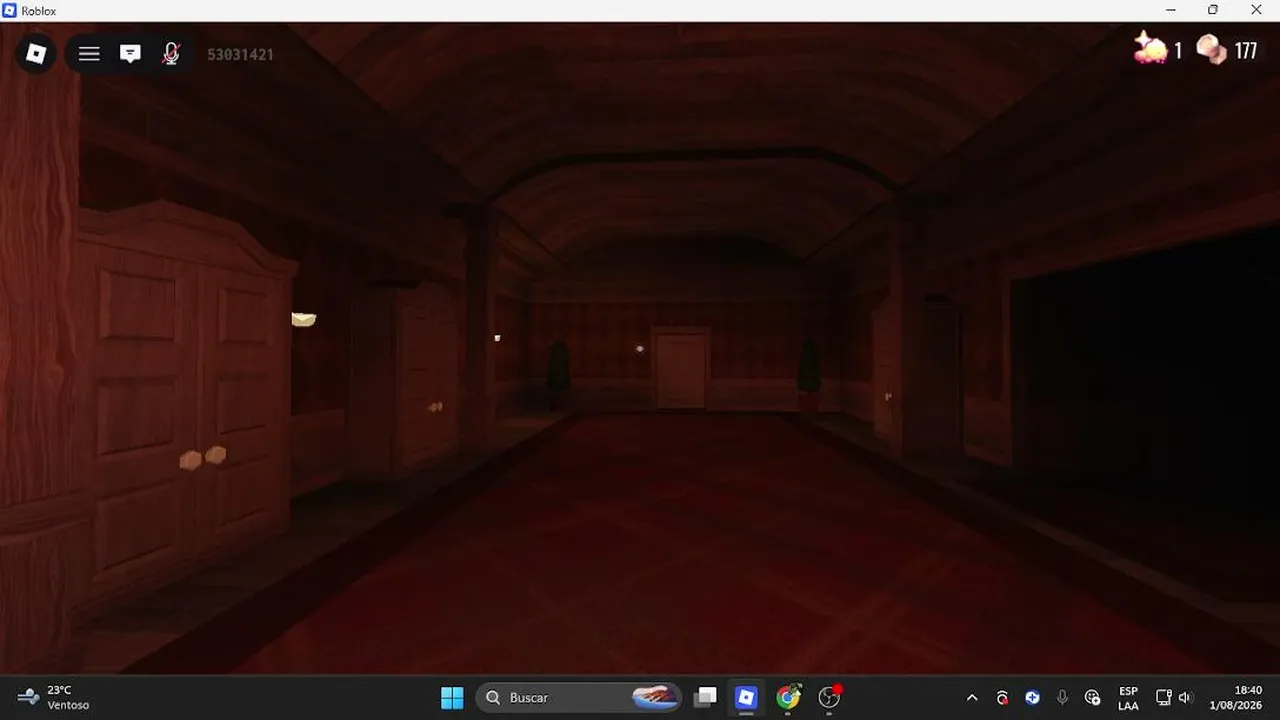Click the Buscar search box in taskbar
The height and width of the screenshot is (720, 1280).
click(579, 697)
